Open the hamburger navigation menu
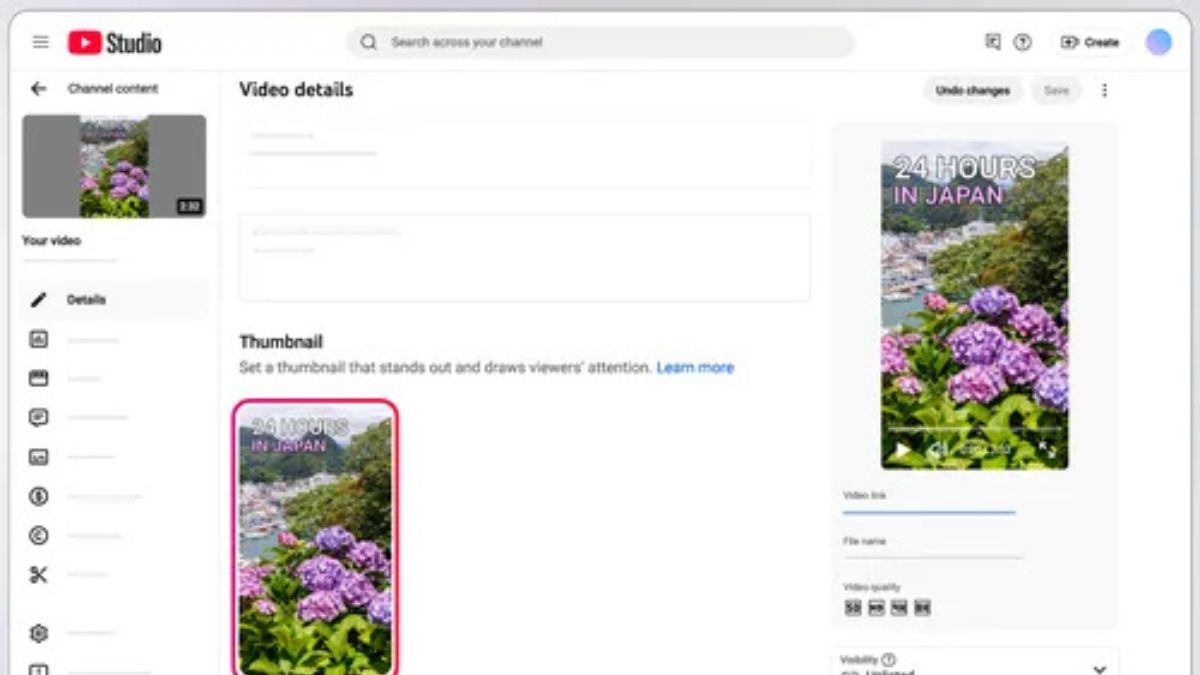 (40, 42)
